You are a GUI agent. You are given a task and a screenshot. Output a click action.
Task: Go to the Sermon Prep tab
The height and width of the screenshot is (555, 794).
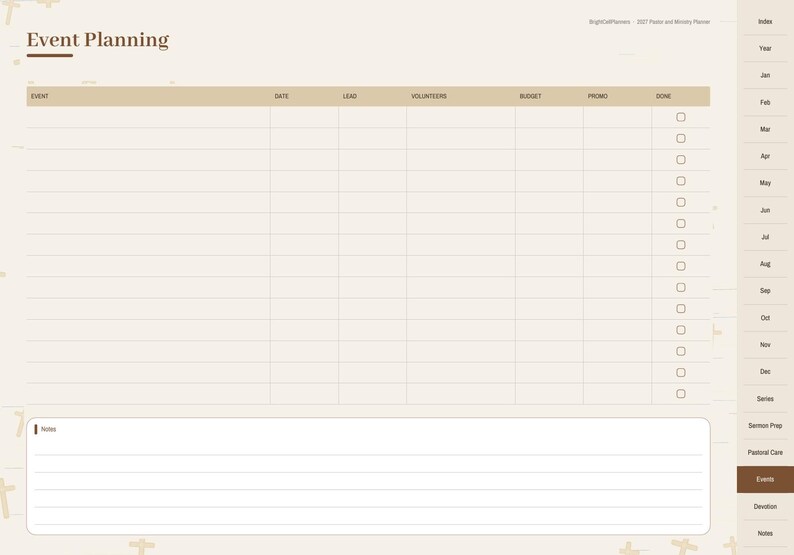coord(765,425)
